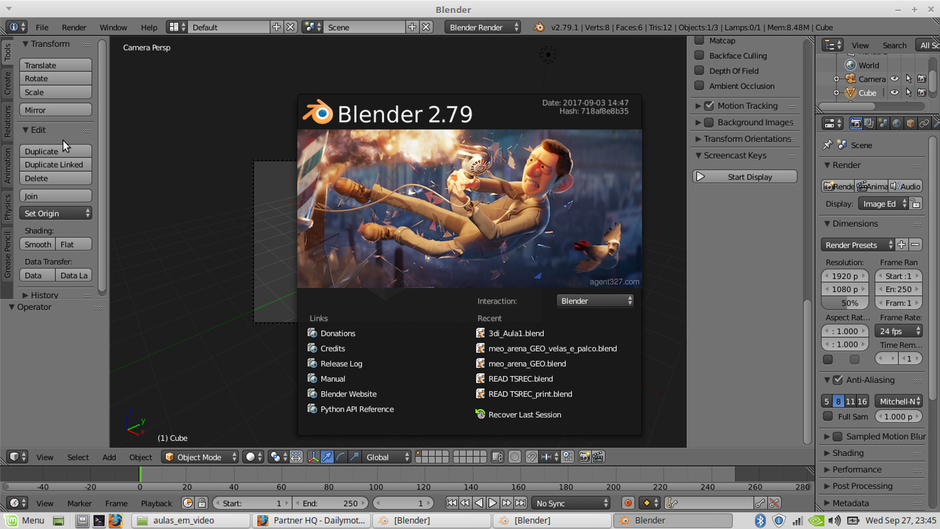
Task: Disable the Anti-Aliasing checkbox
Action: [837, 380]
